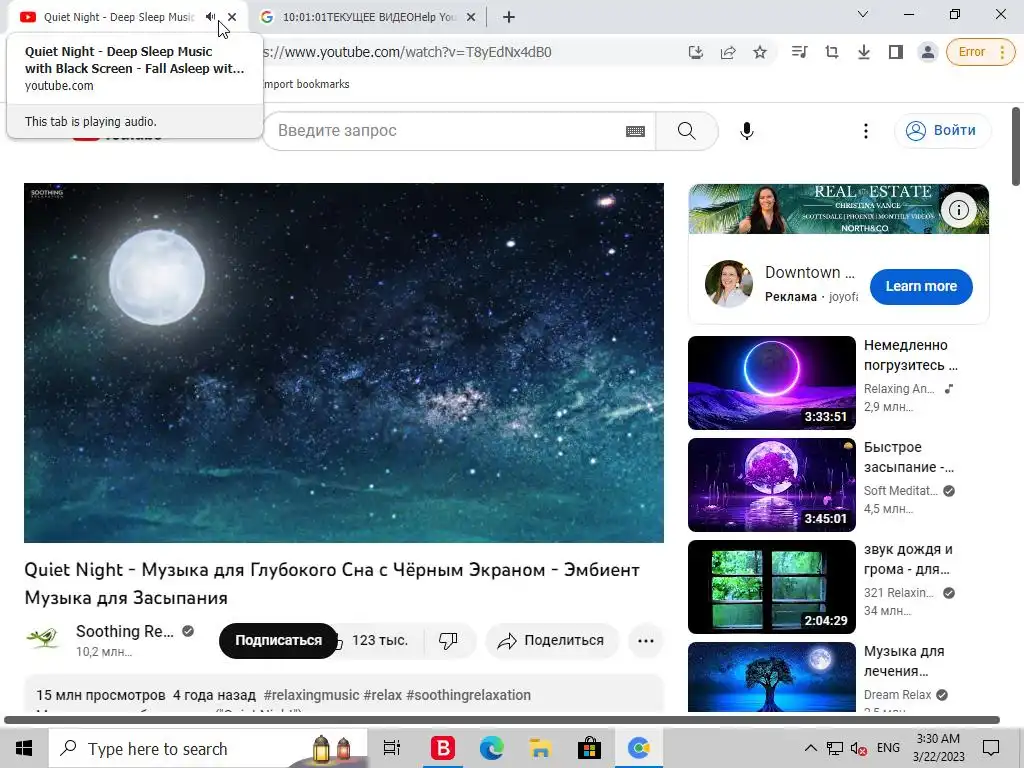Open YouTube settings three-dot menu
This screenshot has width=1024, height=768.
point(865,131)
